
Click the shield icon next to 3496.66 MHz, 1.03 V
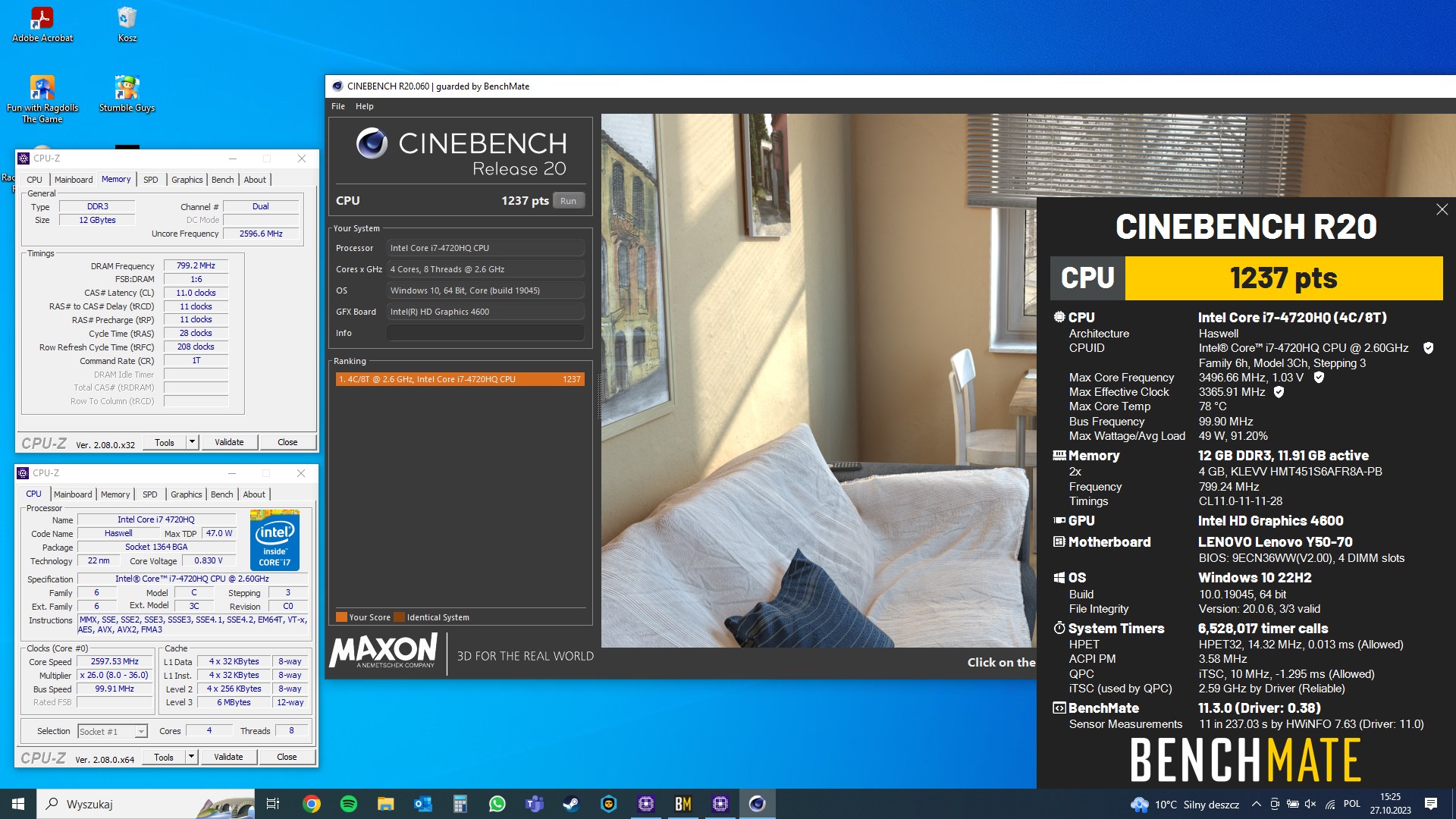click(x=1319, y=377)
